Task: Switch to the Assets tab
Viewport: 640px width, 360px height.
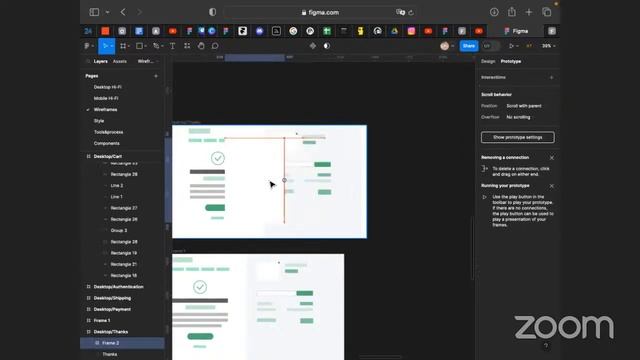Action: pos(120,61)
